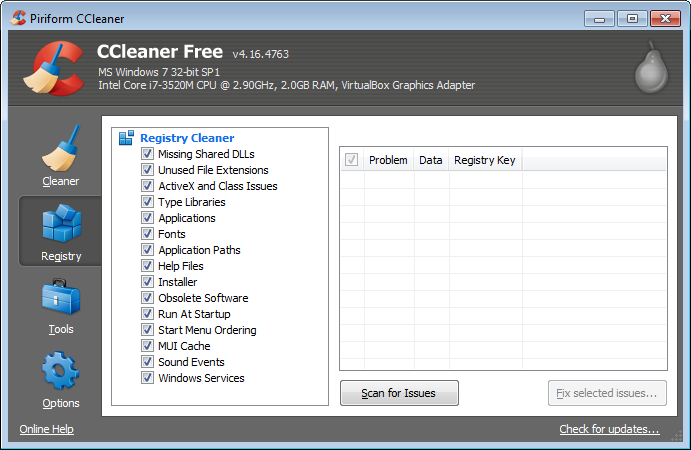Open the Online Help link

coord(46,429)
